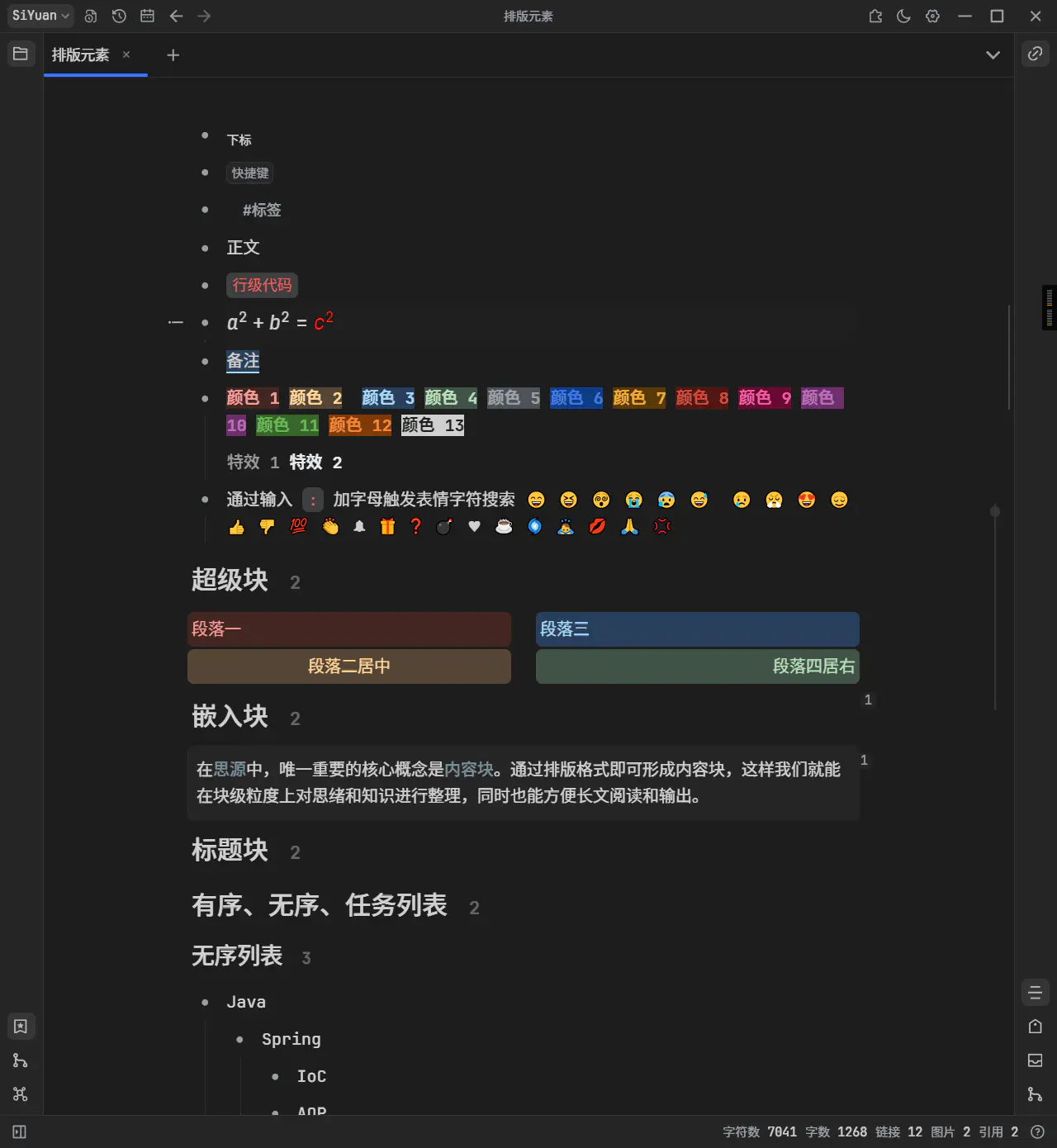Toggle the file tree panel folder icon
This screenshot has height=1148, width=1057.
click(x=21, y=54)
